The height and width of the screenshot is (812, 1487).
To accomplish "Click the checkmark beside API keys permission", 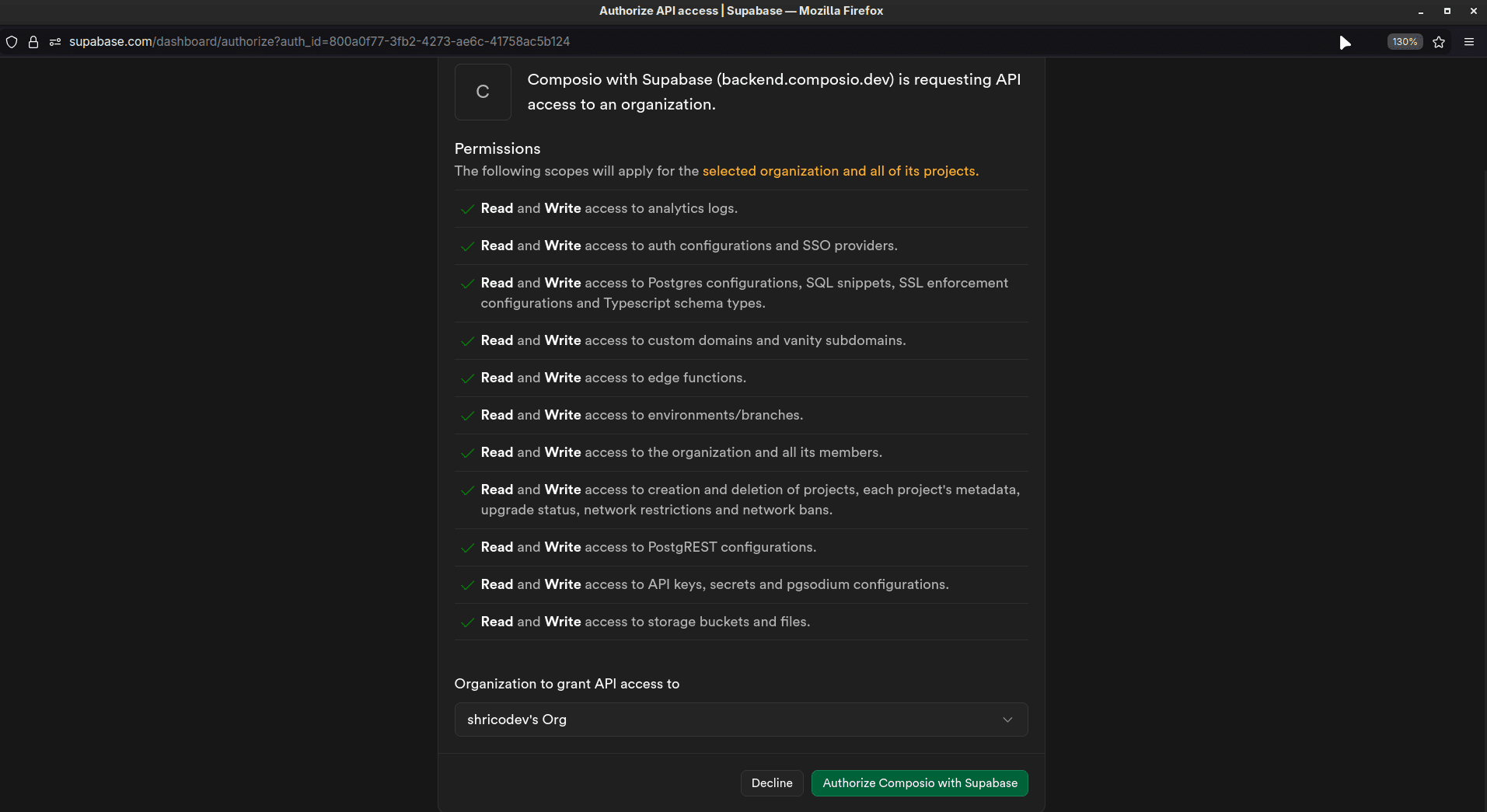I will pyautogui.click(x=467, y=585).
